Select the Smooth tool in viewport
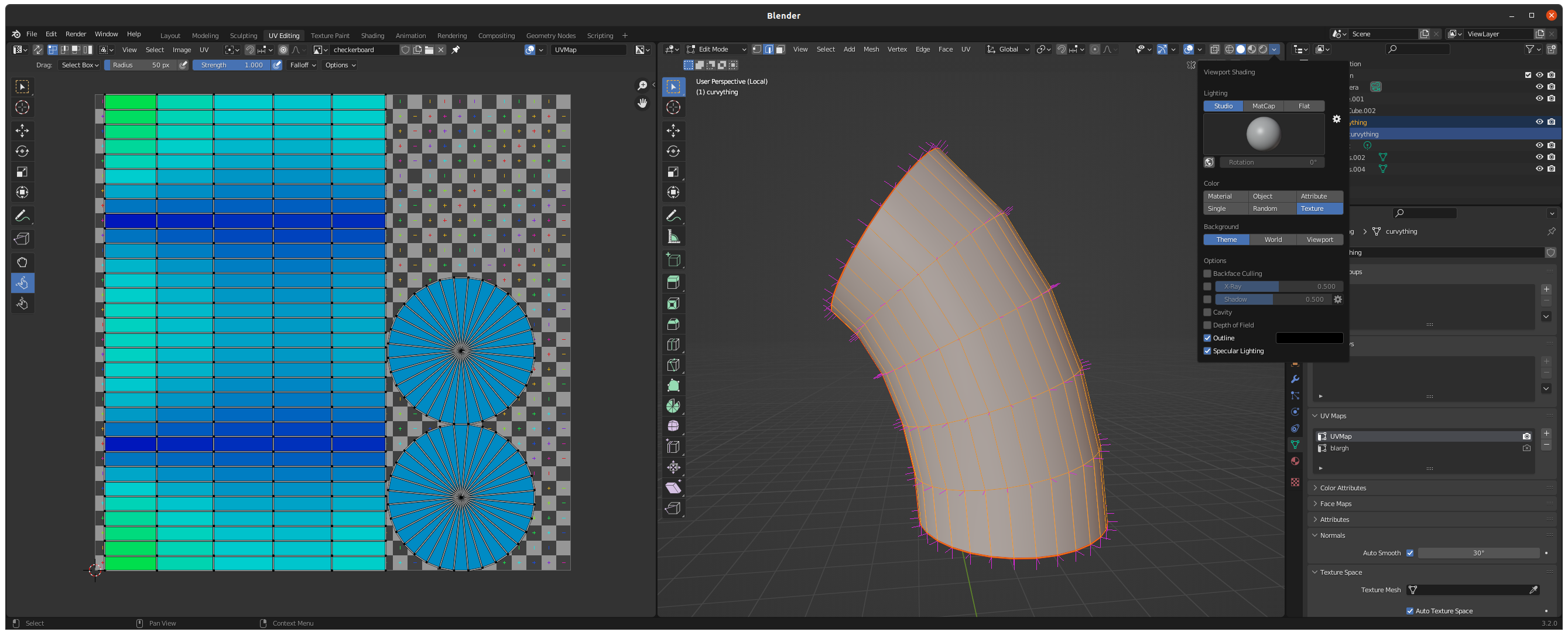Viewport: 1568px width, 635px height. click(x=673, y=426)
